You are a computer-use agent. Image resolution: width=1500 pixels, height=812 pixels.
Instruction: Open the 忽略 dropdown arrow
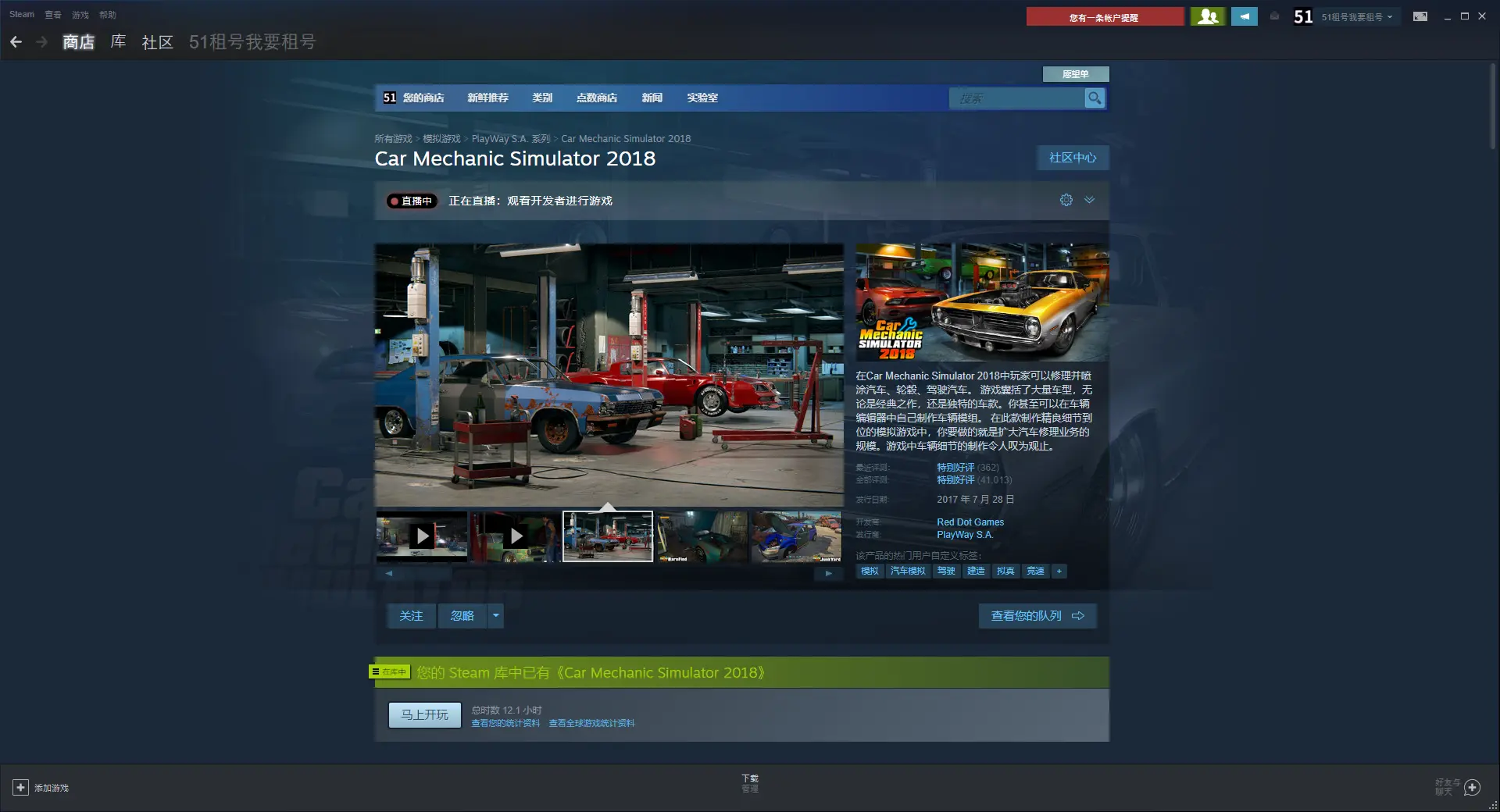pos(495,616)
